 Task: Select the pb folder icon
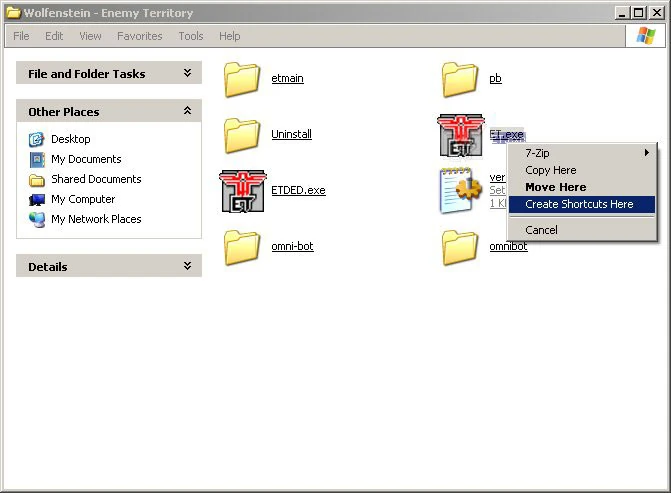pos(460,79)
